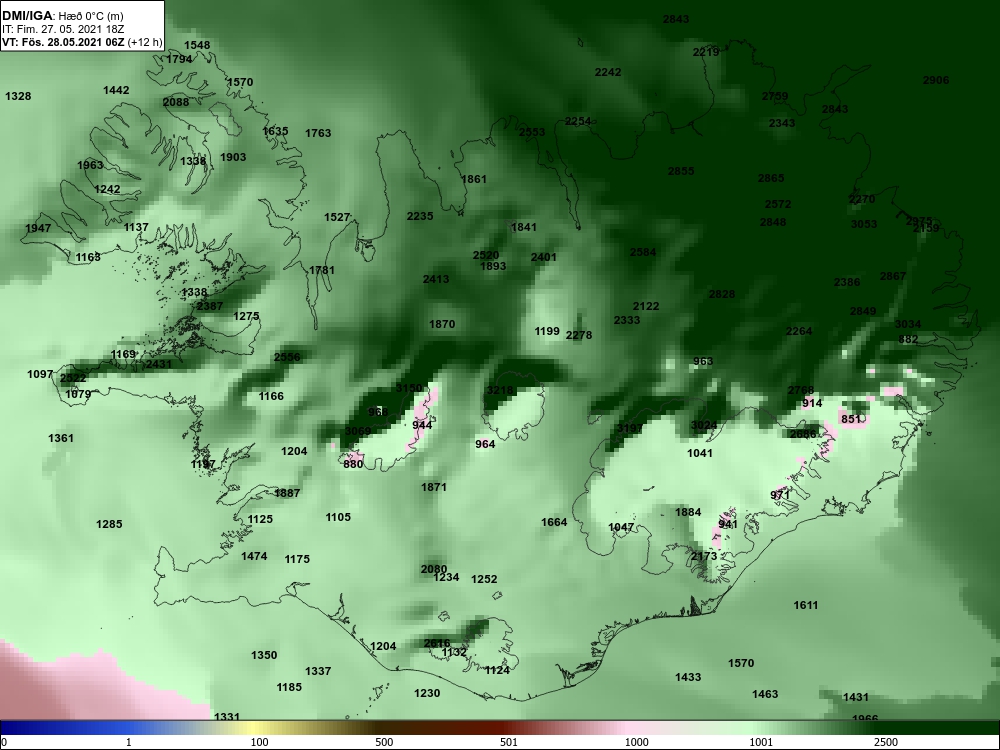Click the map value 1794
Viewport: 1000px width, 750px height.
[x=179, y=59]
